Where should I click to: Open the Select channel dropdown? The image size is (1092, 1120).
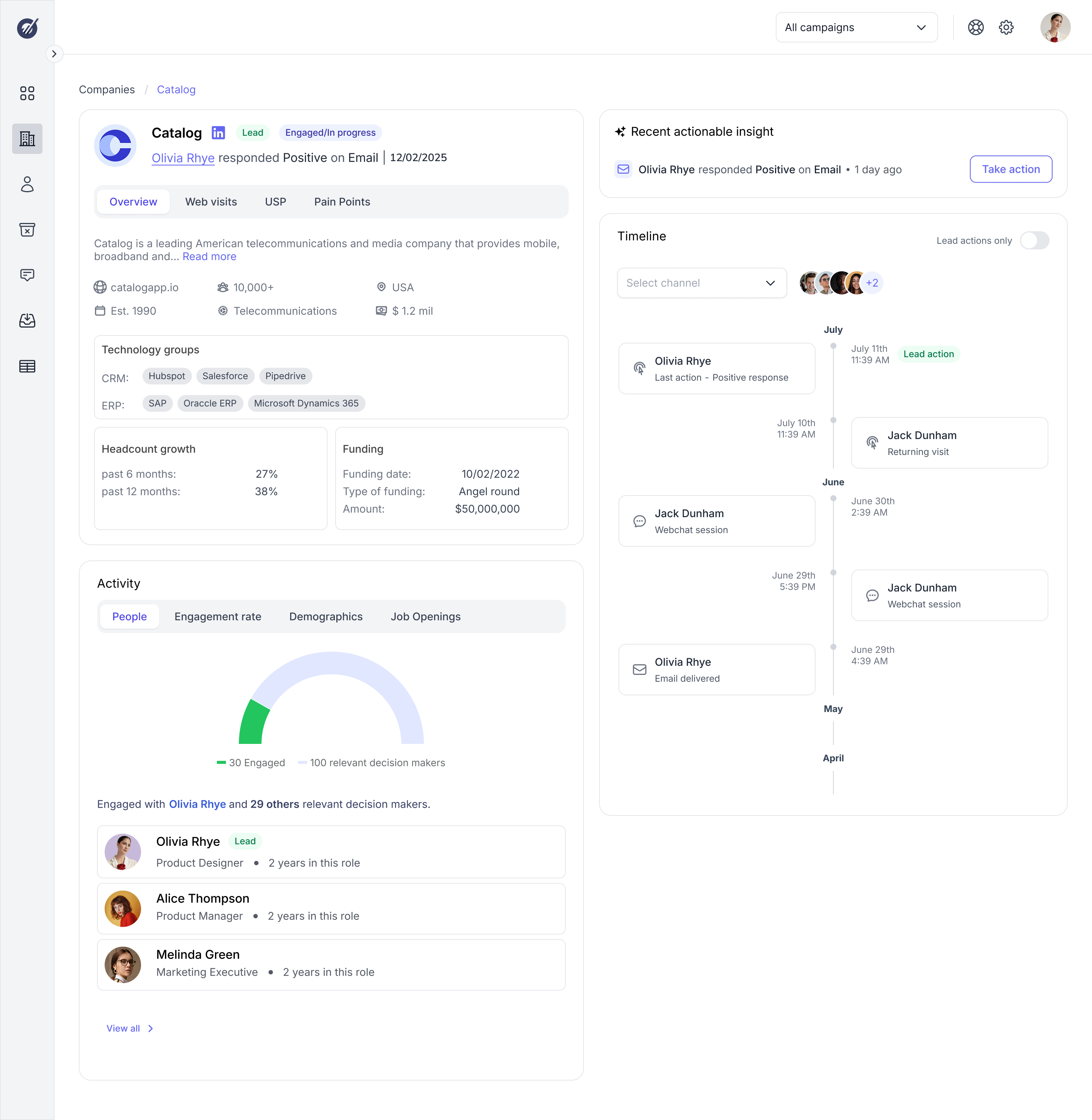click(x=701, y=283)
